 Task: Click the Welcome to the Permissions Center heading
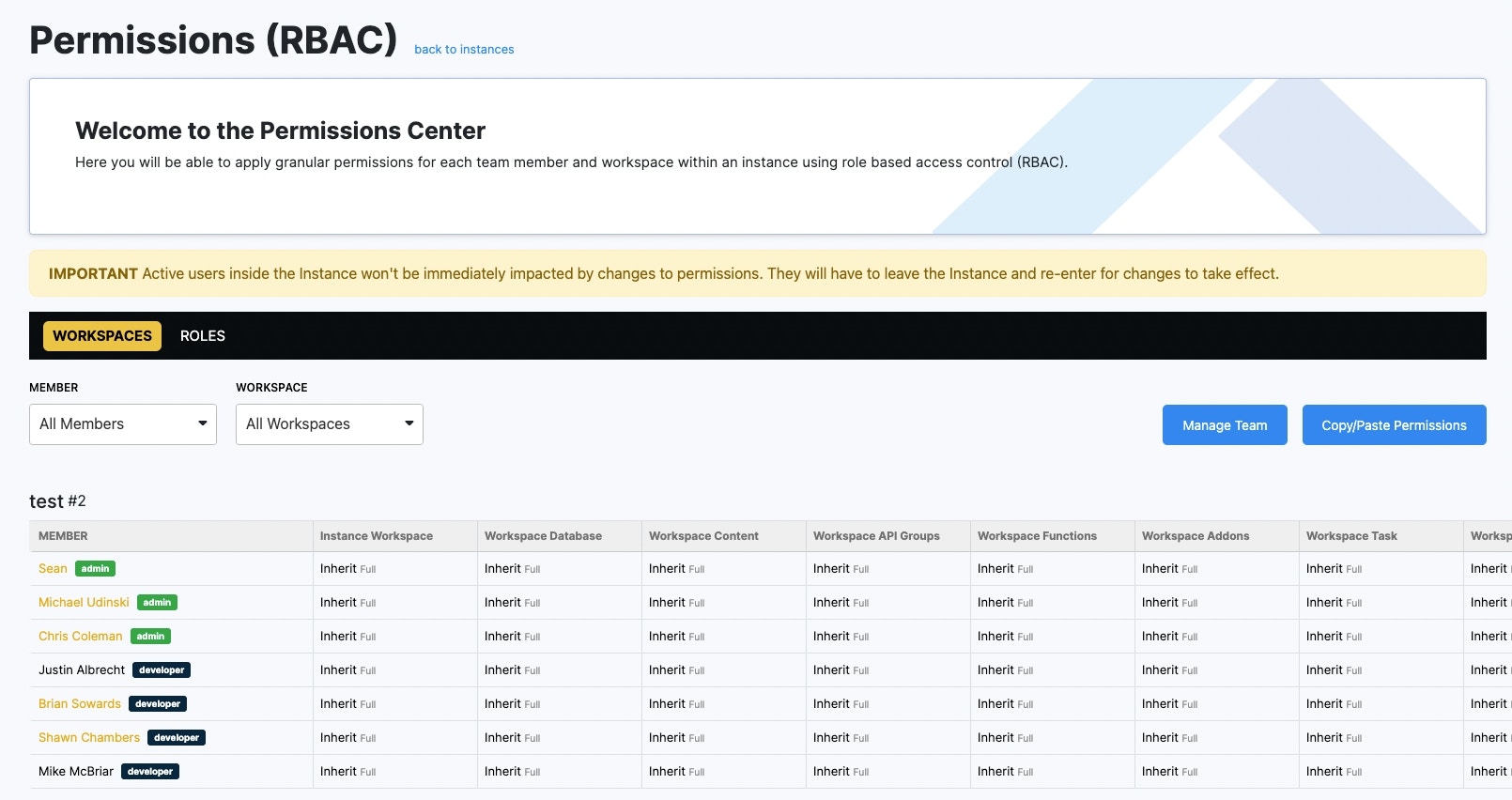(280, 131)
